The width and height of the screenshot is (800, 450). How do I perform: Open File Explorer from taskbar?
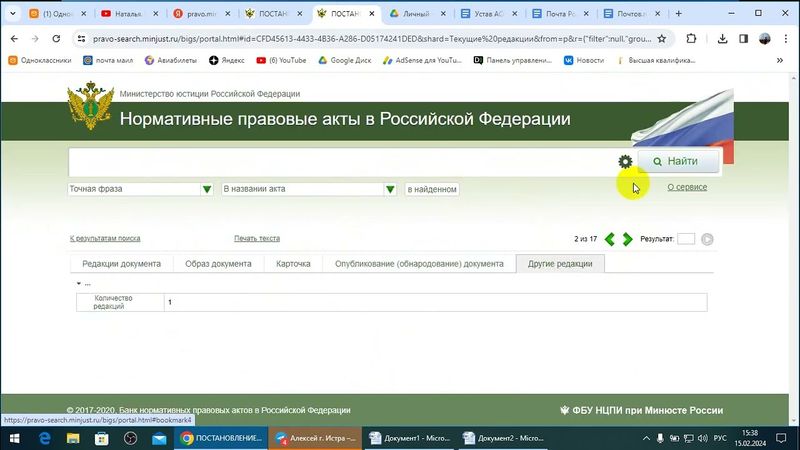point(73,438)
